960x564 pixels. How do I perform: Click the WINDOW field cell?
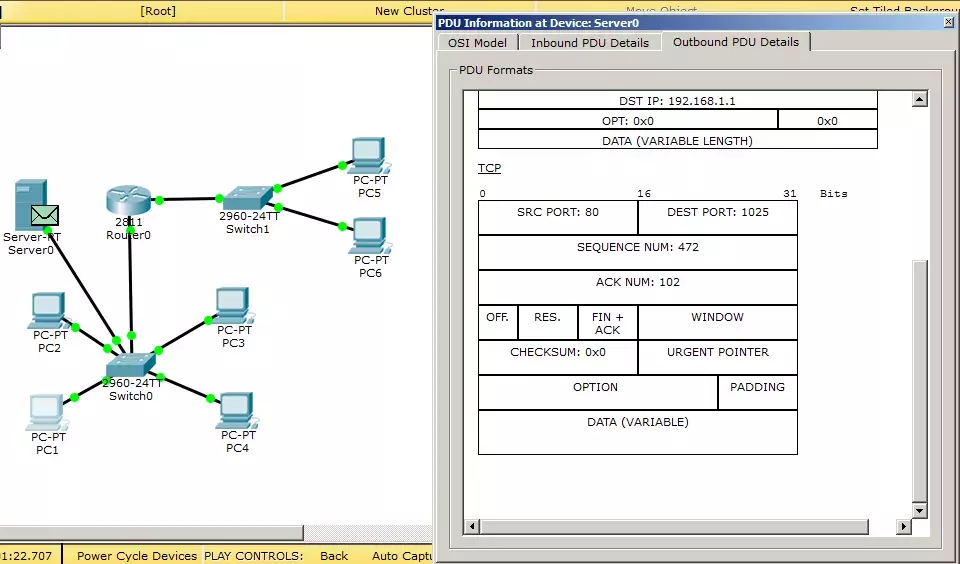(x=718, y=323)
